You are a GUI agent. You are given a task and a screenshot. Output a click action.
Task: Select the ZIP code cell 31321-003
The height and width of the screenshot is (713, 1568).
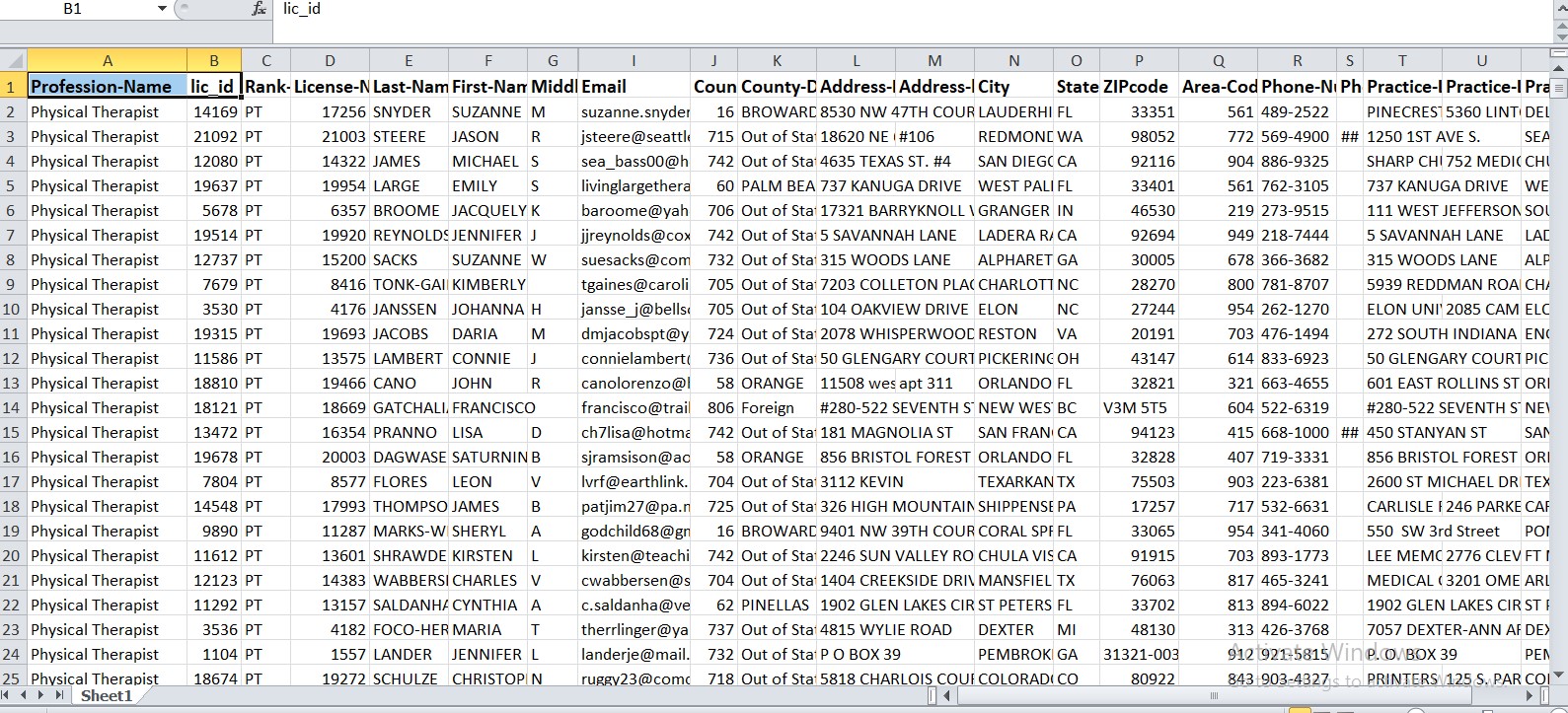coord(1139,654)
